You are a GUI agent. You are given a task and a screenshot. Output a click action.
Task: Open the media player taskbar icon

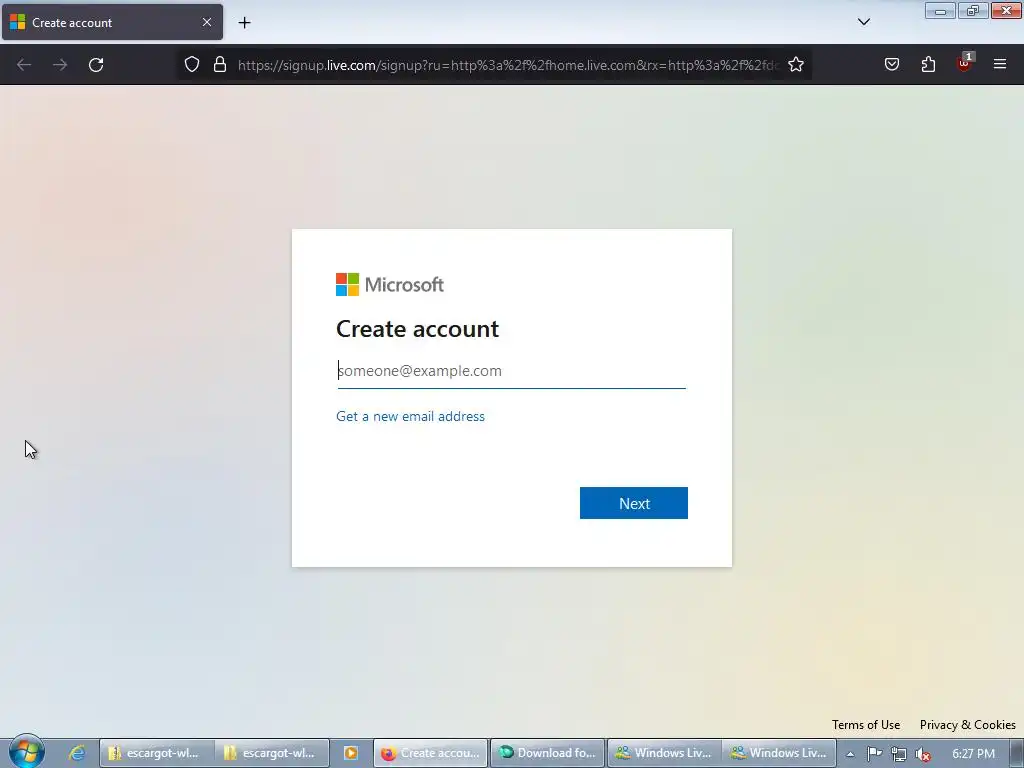351,753
